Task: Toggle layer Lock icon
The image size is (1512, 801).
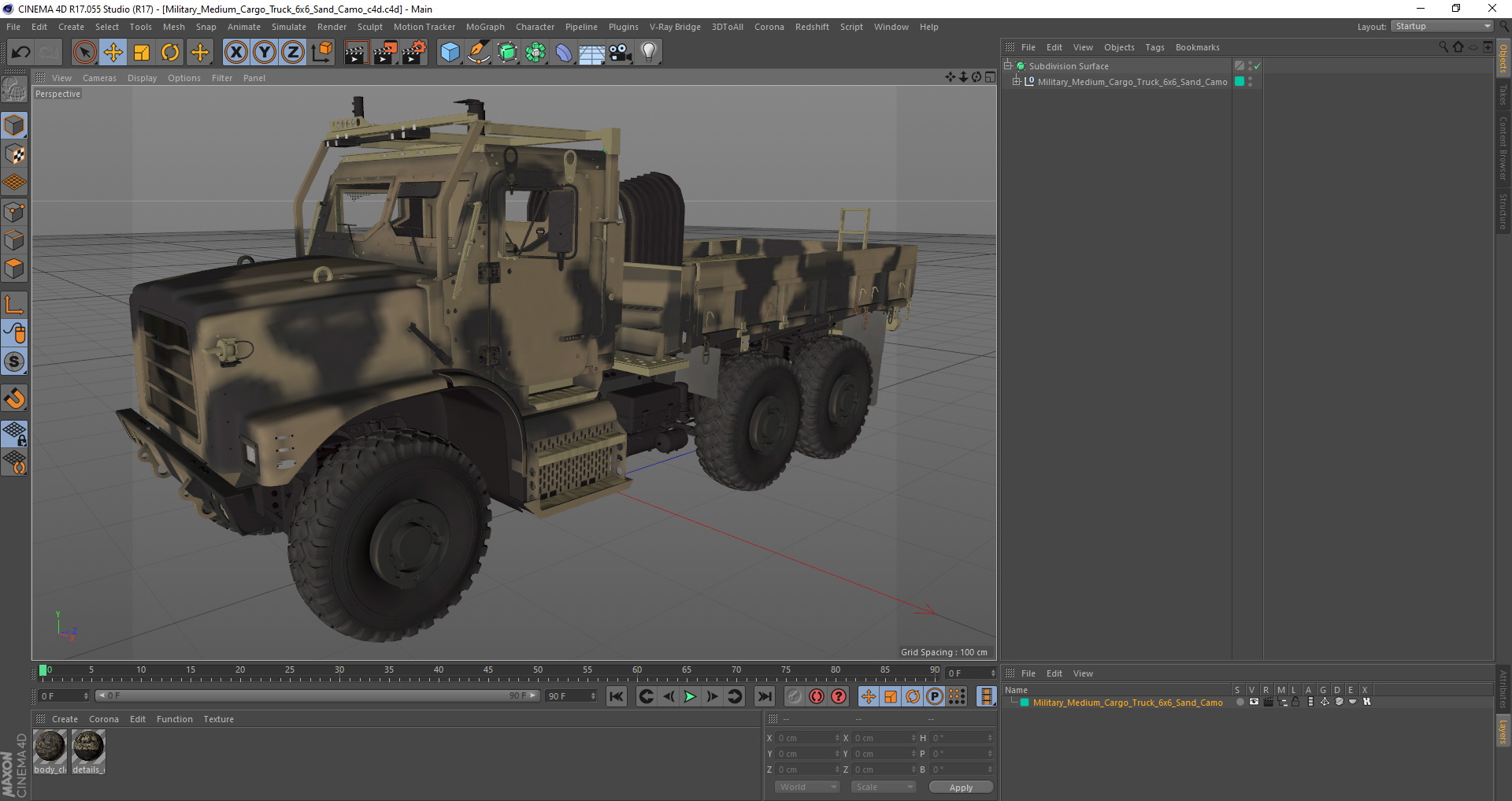Action: 1295,702
